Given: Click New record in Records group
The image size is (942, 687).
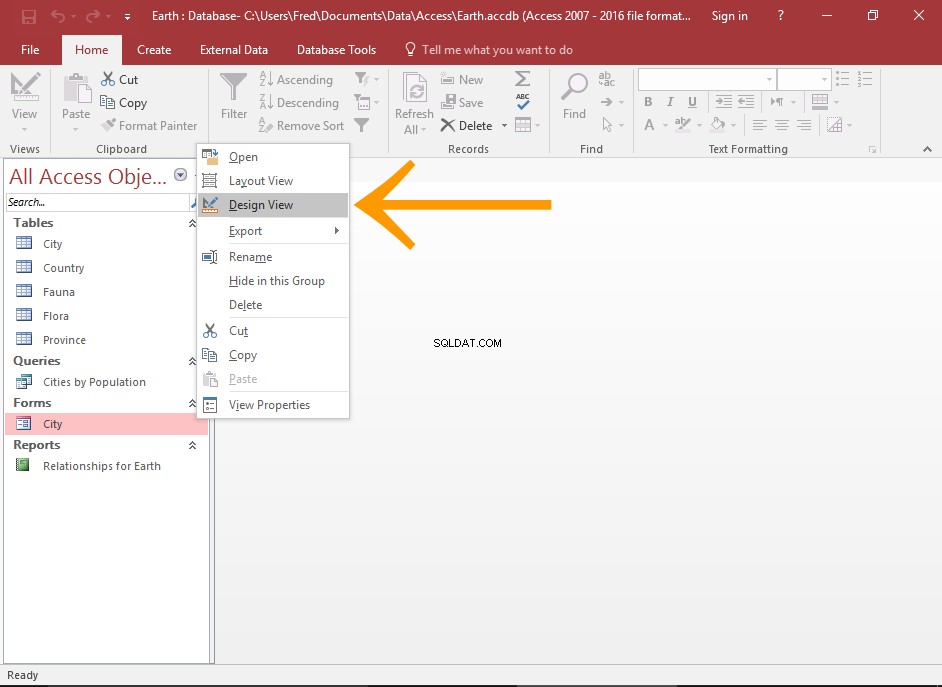Looking at the screenshot, I should click(x=462, y=79).
